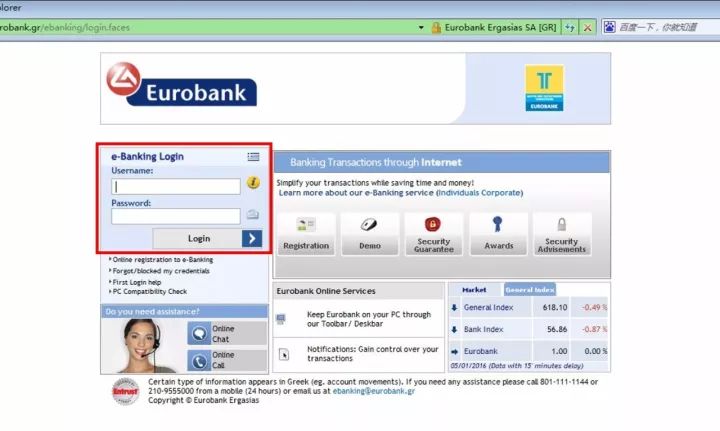Image resolution: width=720 pixels, height=431 pixels.
Task: Open Keep Eurobank on your PC Toolbar link
Action: coord(369,319)
